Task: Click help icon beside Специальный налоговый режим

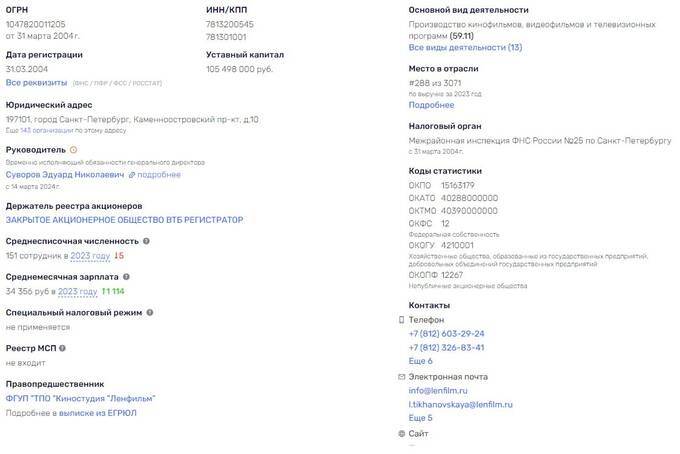Action: click(150, 313)
